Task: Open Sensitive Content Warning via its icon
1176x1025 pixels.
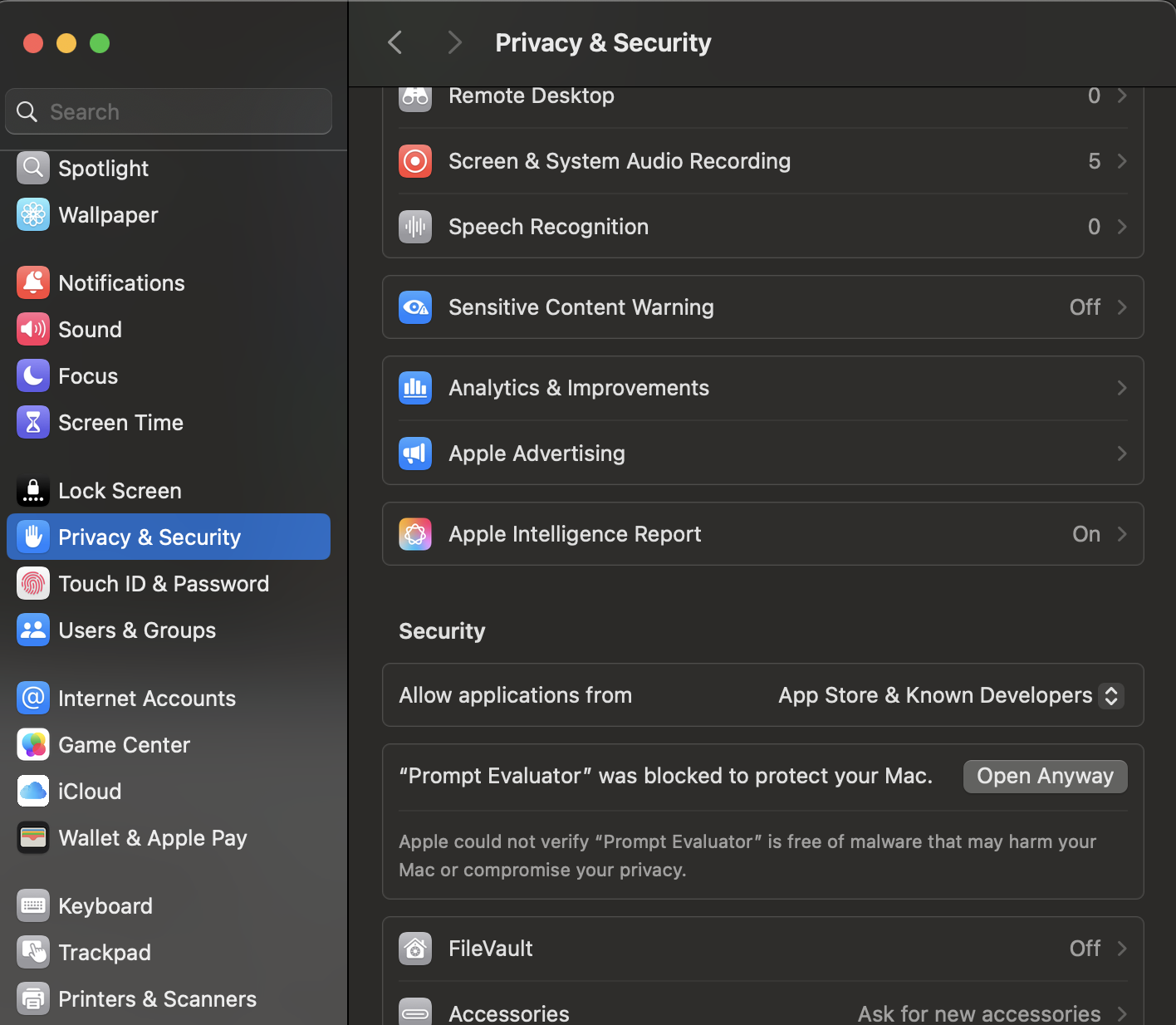Action: [x=415, y=307]
